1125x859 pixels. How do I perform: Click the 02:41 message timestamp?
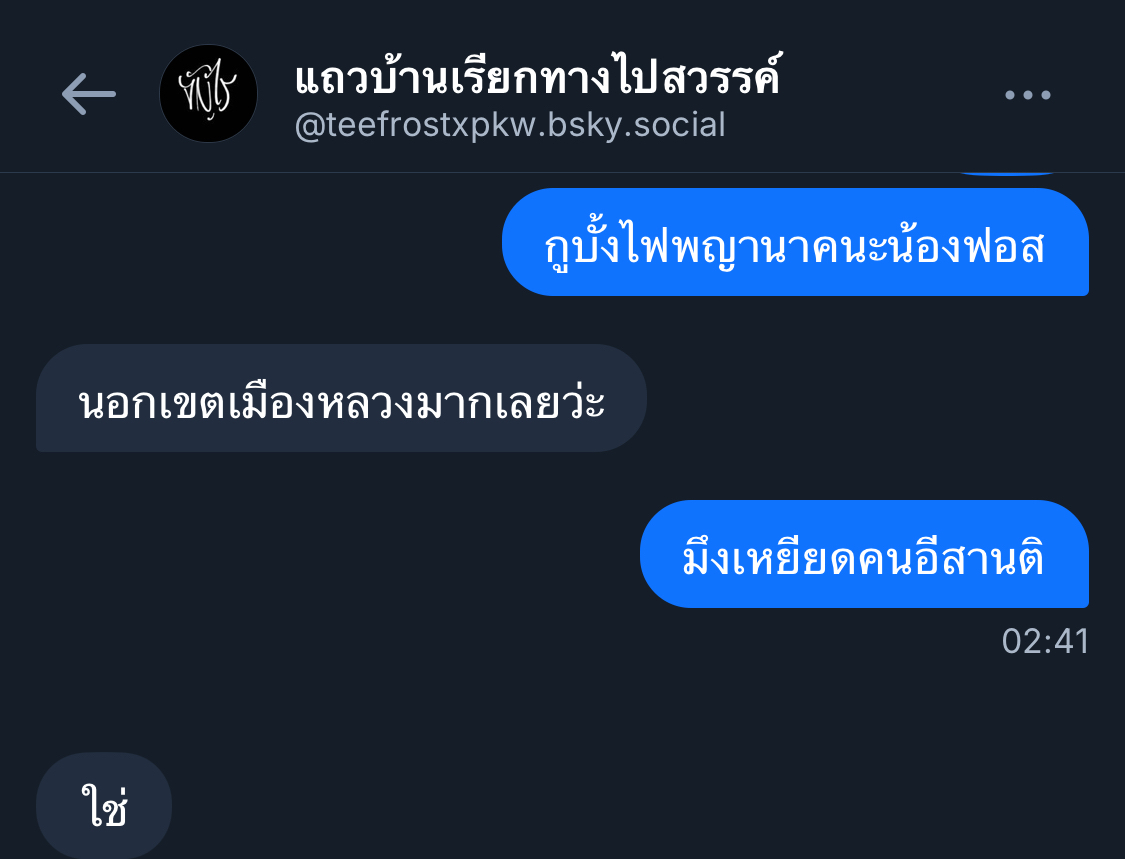tap(1045, 642)
